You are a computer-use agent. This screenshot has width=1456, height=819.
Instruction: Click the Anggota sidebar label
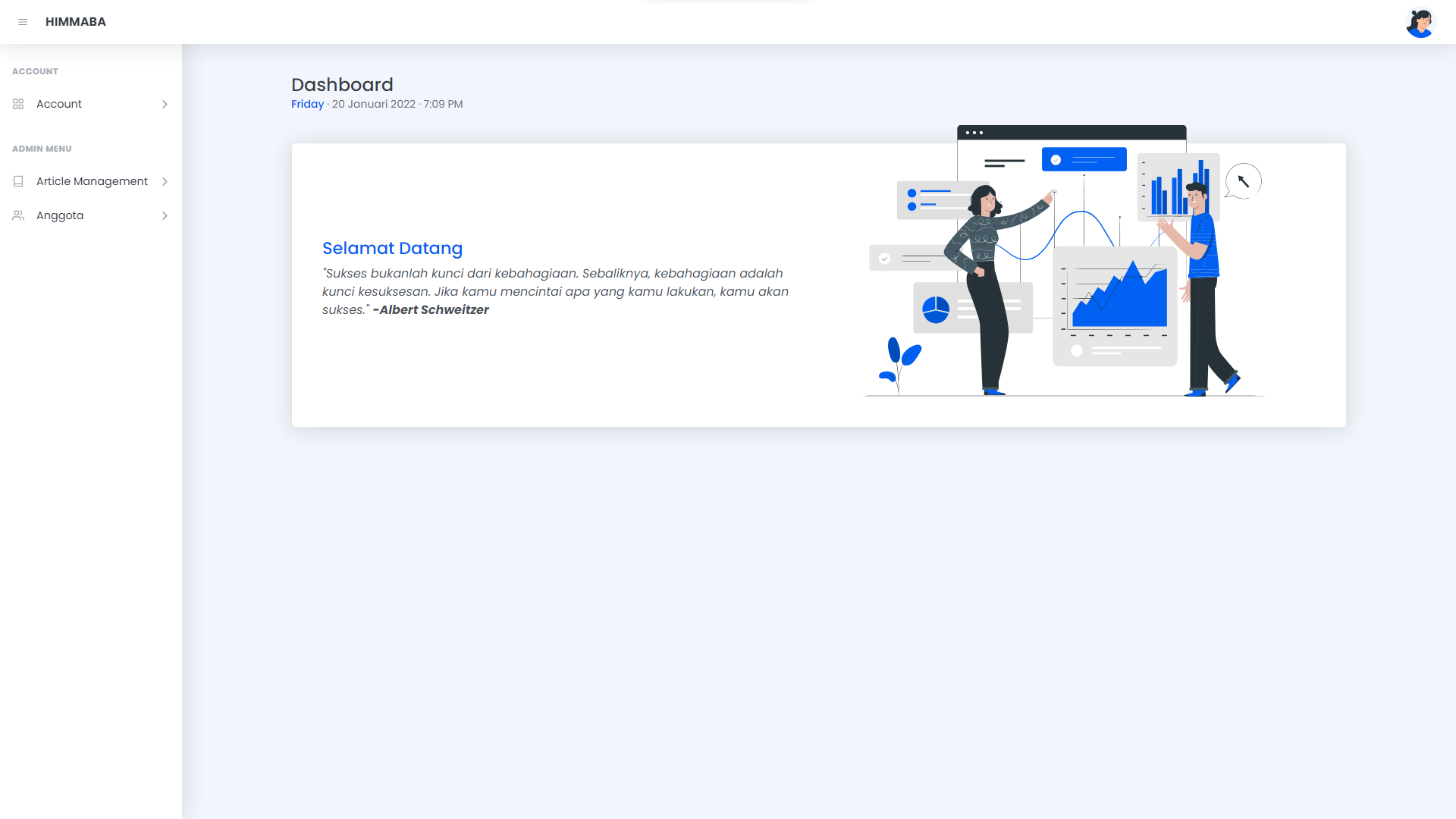[60, 215]
